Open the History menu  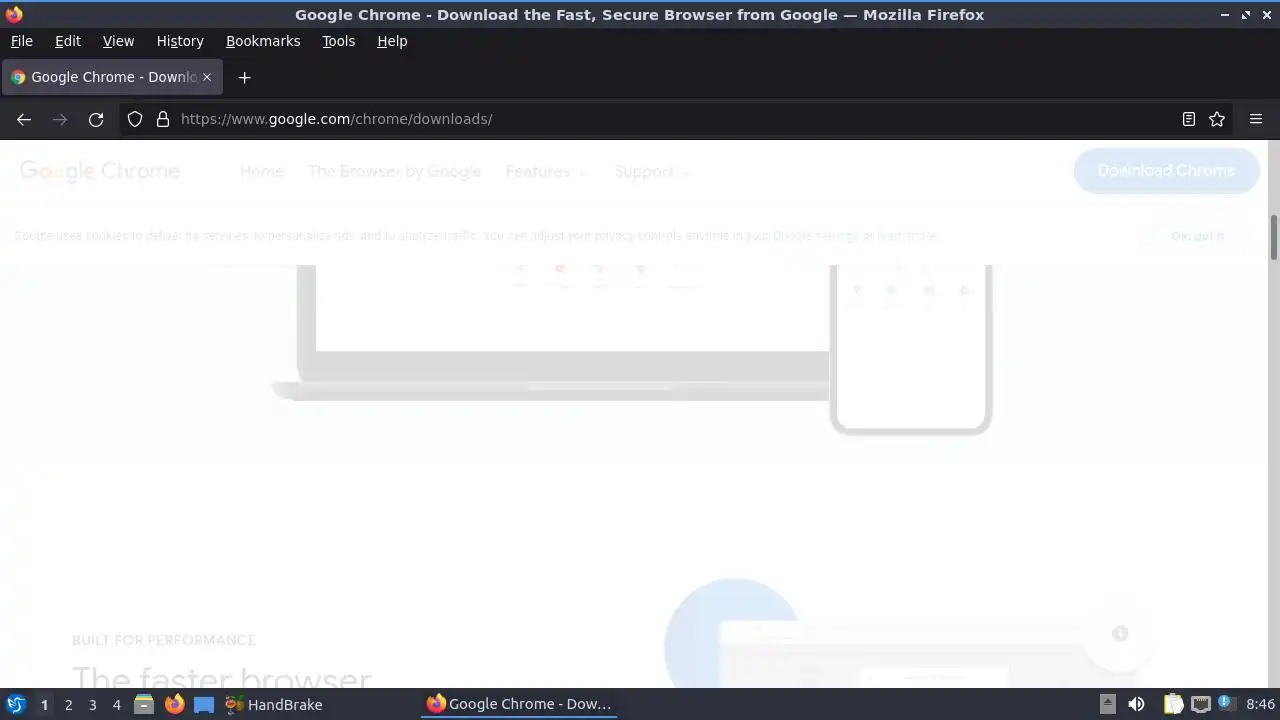point(180,41)
